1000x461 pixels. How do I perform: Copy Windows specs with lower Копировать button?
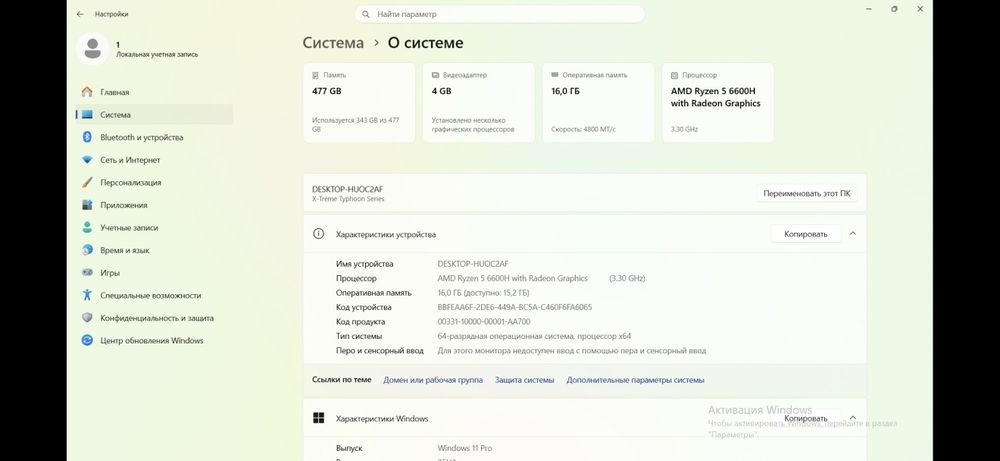[x=805, y=418]
